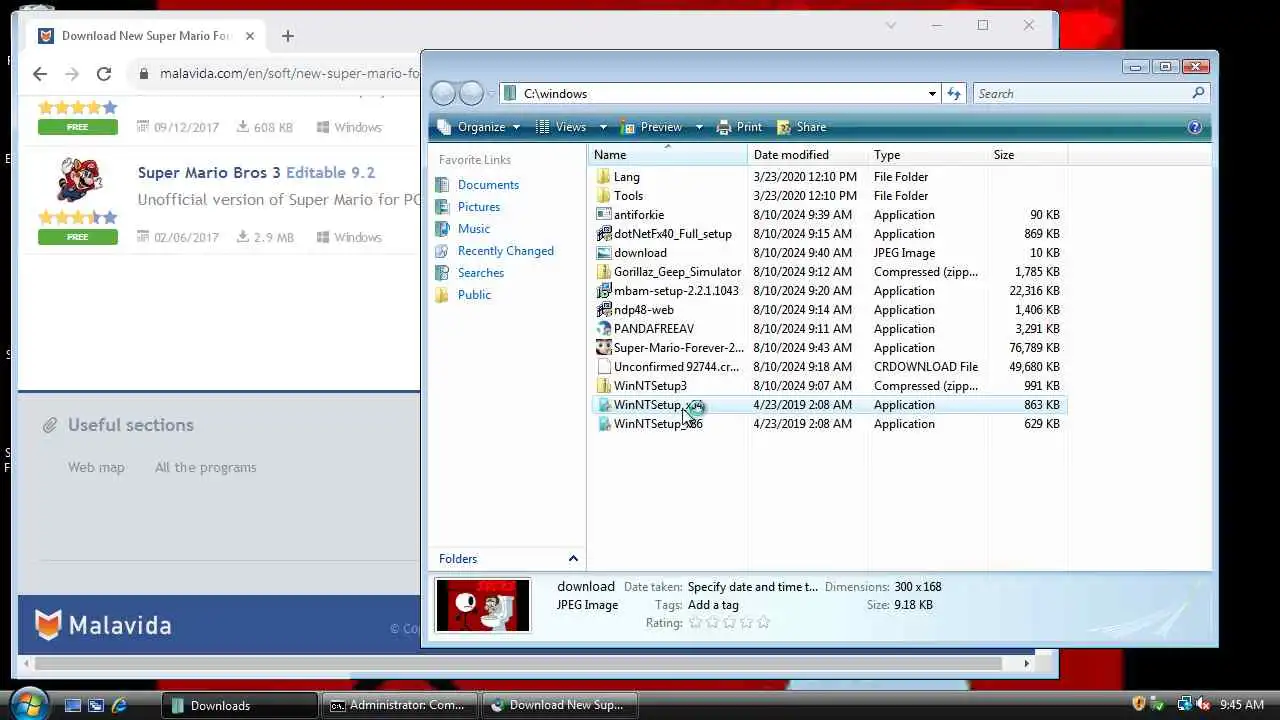Viewport: 1280px width, 720px height.
Task: Click the Web map link
Action: point(96,467)
